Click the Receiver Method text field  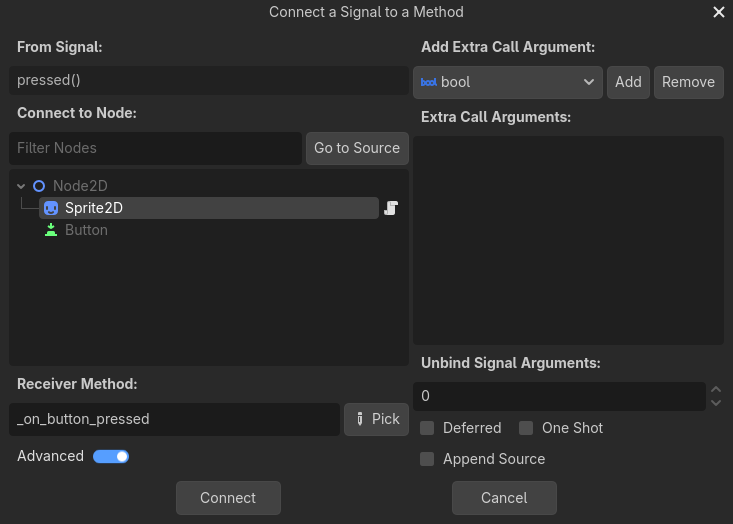click(x=174, y=419)
